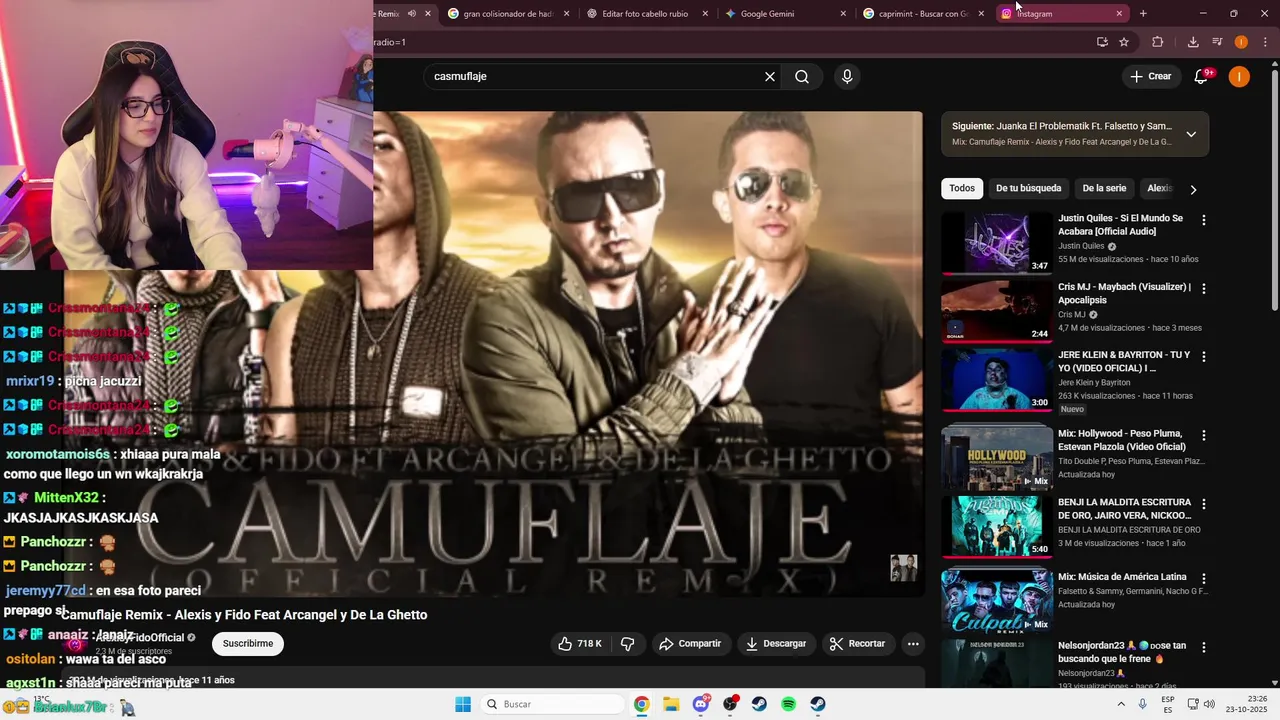The image size is (1280, 720).
Task: Mute the playing Remix tab speaker icon
Action: pyautogui.click(x=411, y=14)
